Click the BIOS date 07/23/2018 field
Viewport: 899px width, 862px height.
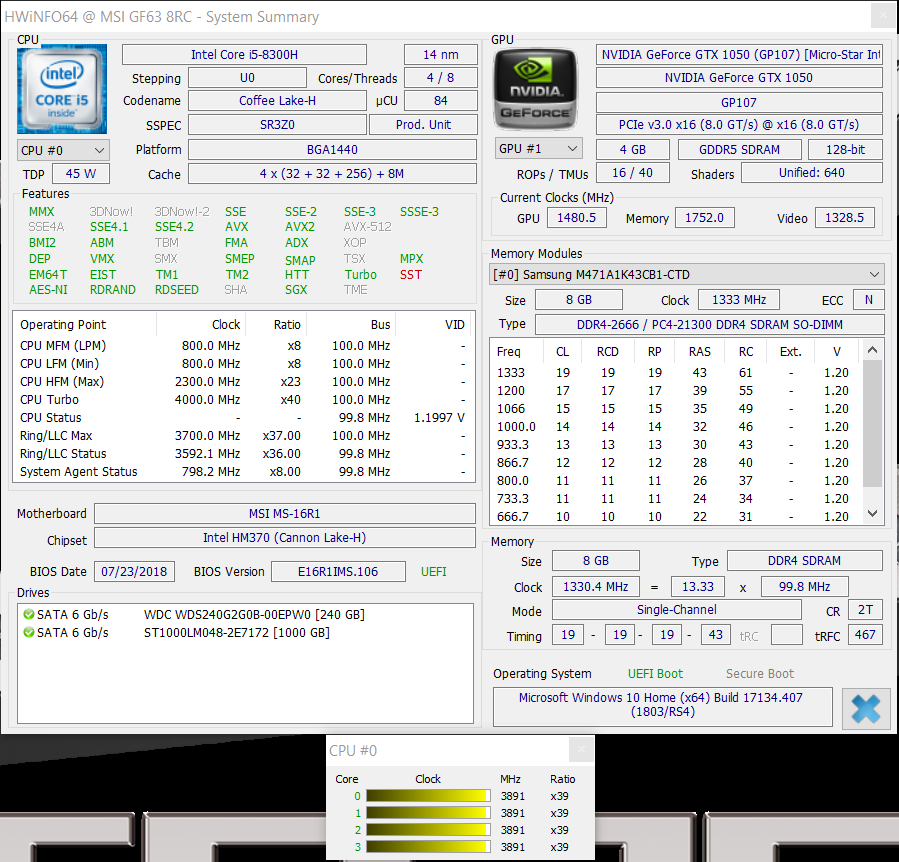(134, 571)
